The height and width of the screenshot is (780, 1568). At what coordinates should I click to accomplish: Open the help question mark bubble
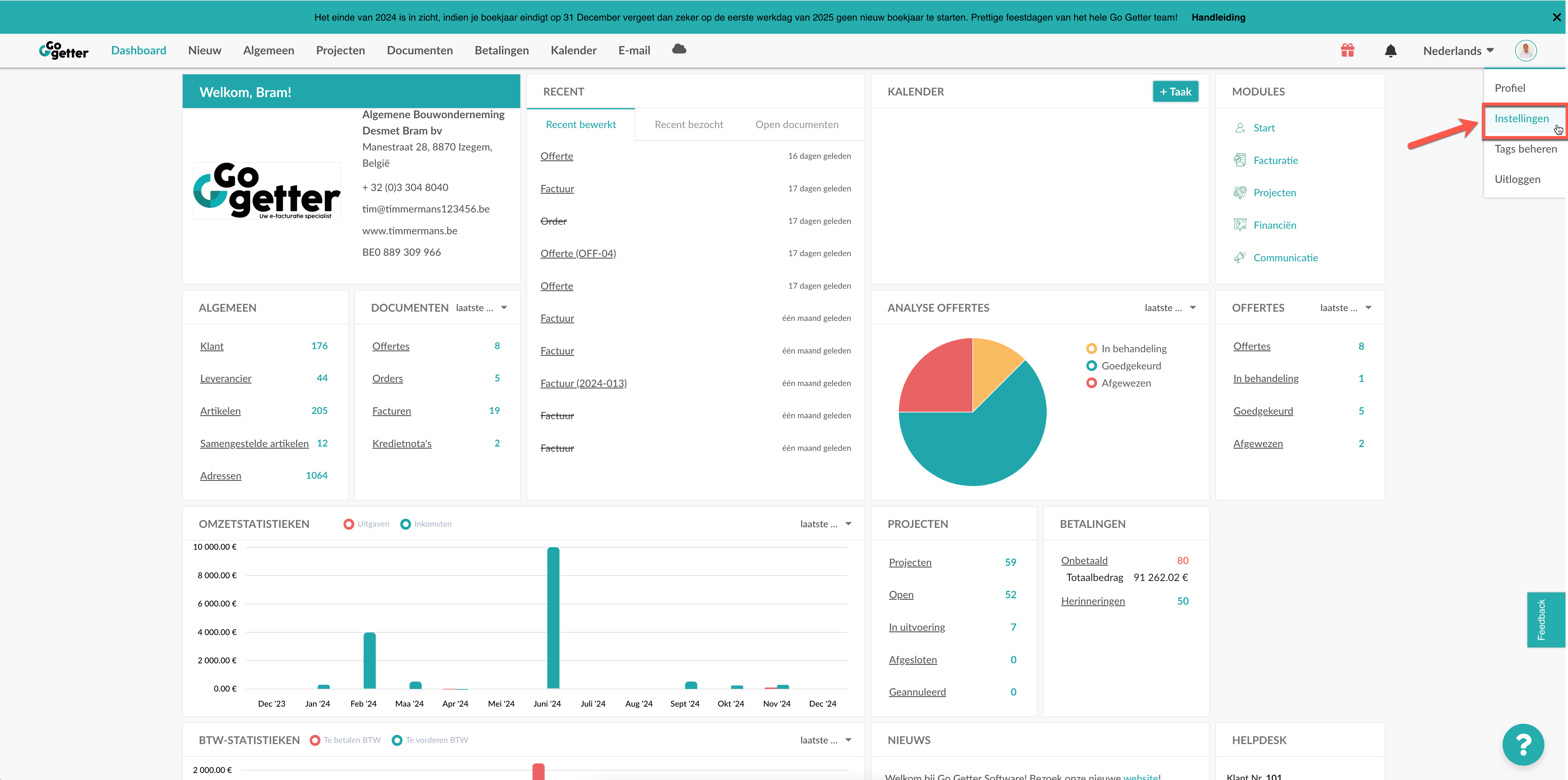click(x=1523, y=744)
